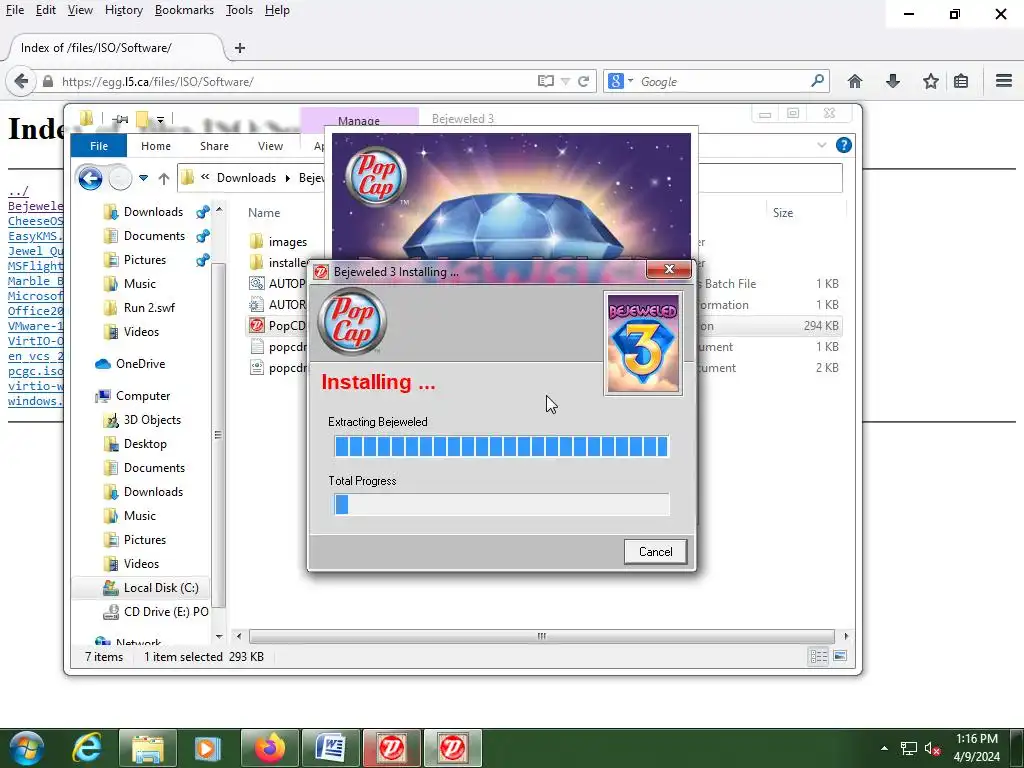Select CD Drive (E:) in sidebar

coord(166,612)
